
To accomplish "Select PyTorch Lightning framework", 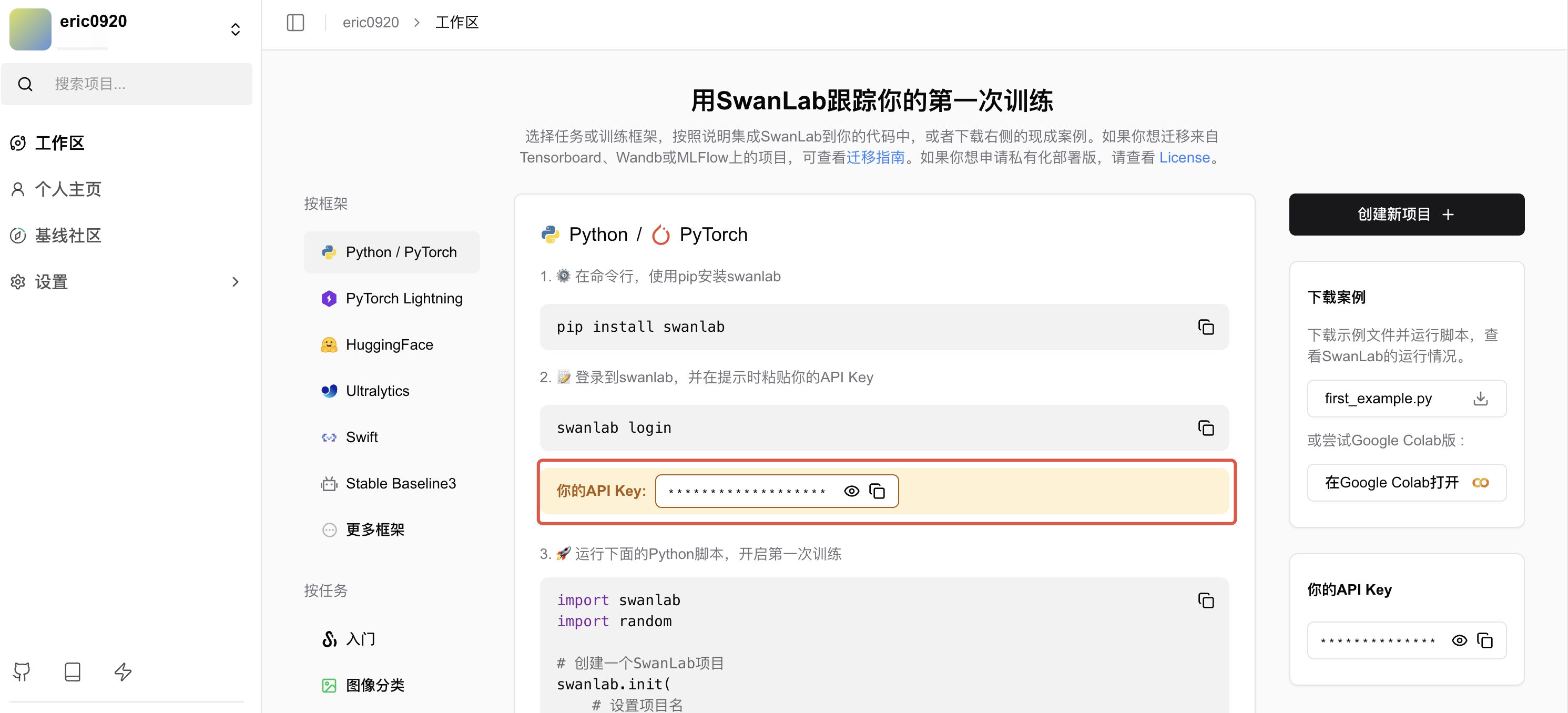I will pyautogui.click(x=391, y=298).
